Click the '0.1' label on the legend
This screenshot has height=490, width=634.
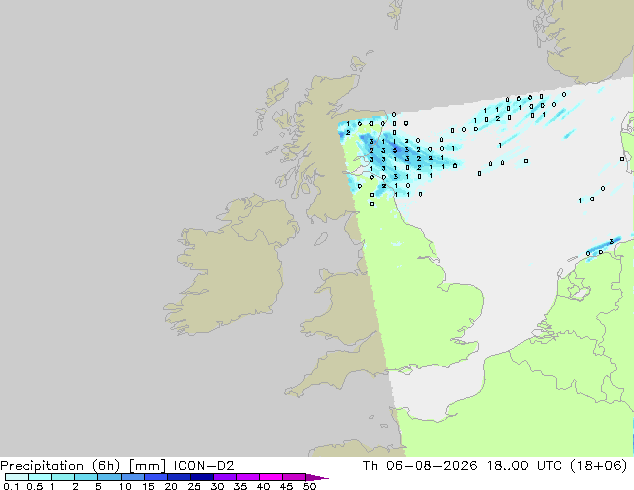point(11,486)
